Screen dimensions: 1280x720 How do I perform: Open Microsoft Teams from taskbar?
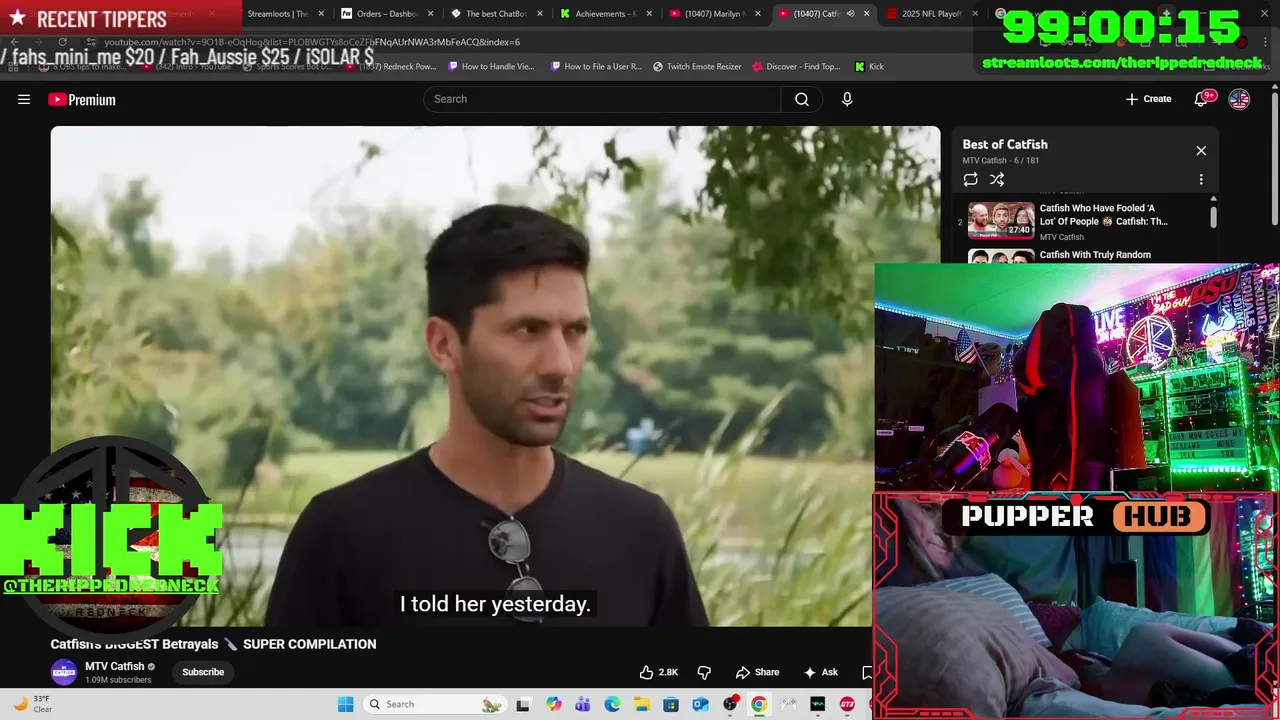tap(583, 704)
